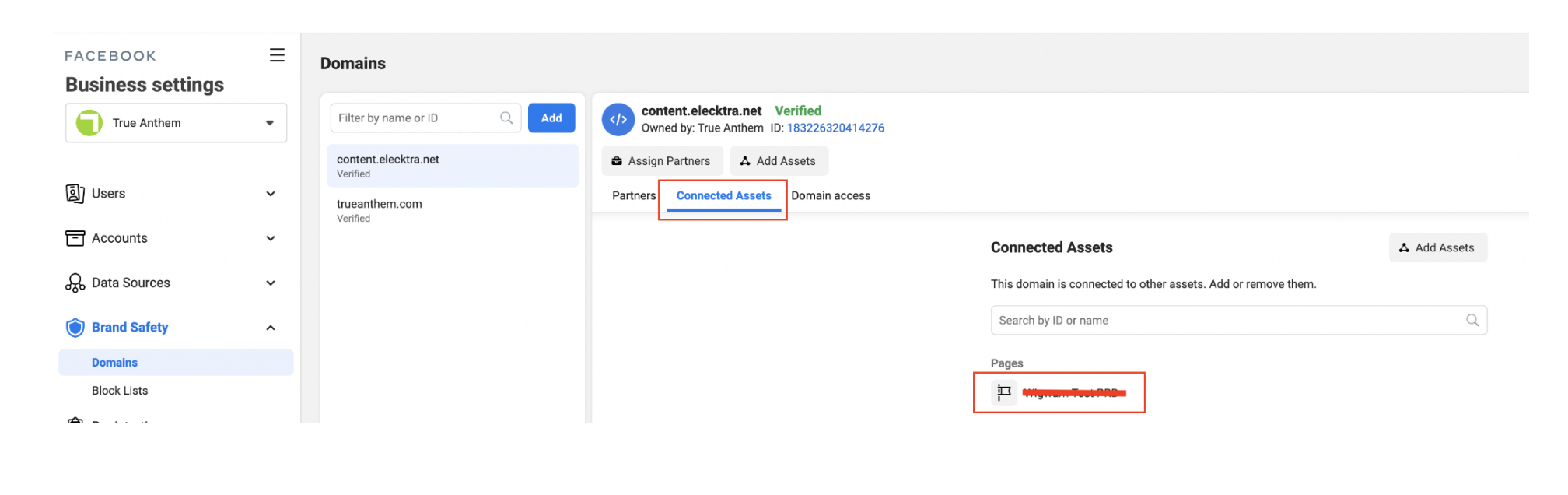Click the blue Add domain button

551,118
